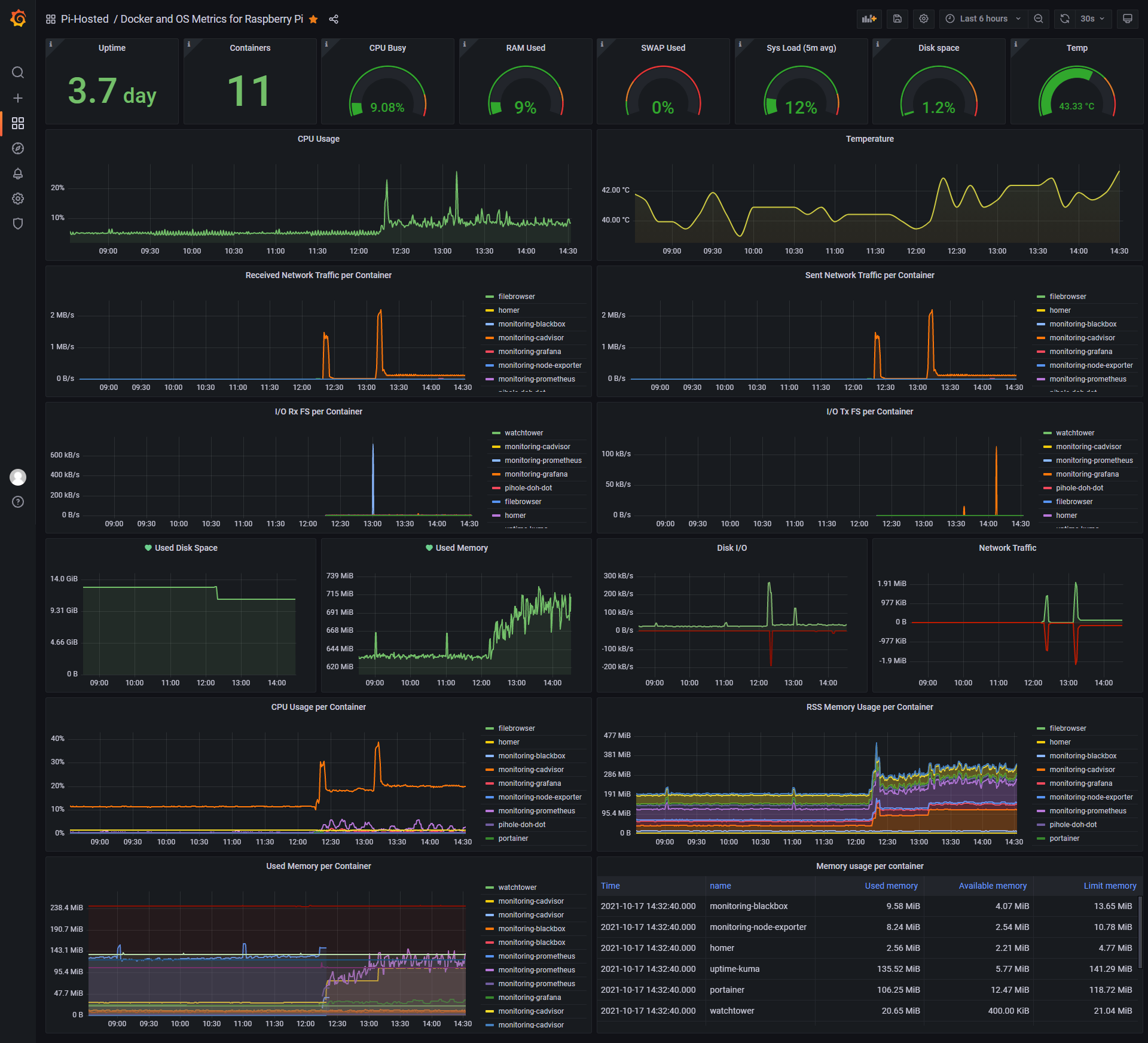Viewport: 1148px width, 1043px height.
Task: Sort the table by Used memory column
Action: 891,886
